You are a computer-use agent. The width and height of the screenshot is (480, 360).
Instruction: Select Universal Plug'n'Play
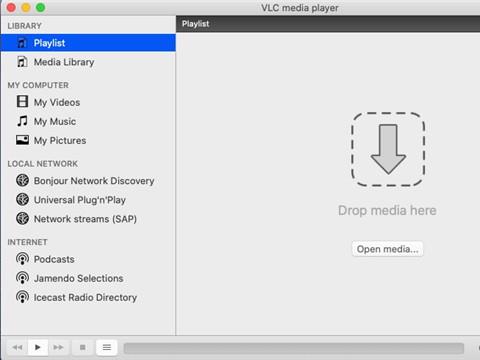[88, 200]
